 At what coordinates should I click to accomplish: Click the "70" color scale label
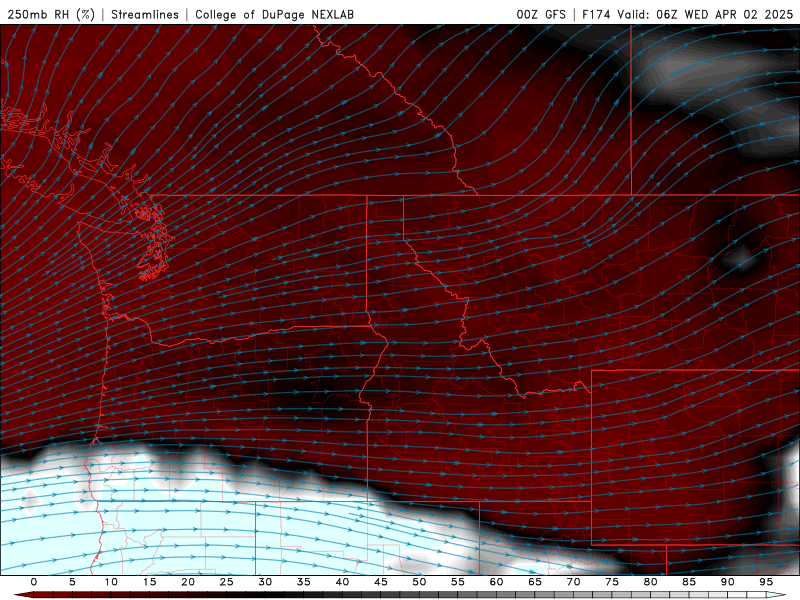pyautogui.click(x=573, y=582)
